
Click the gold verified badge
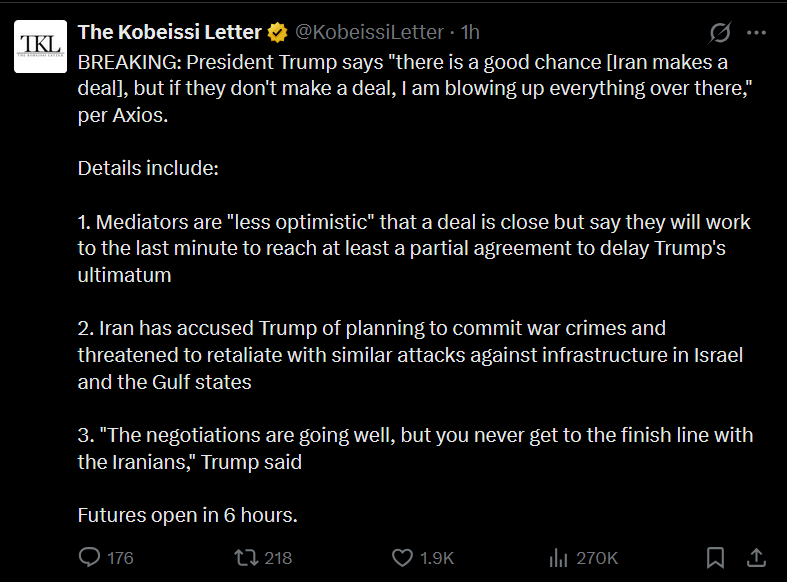278,33
